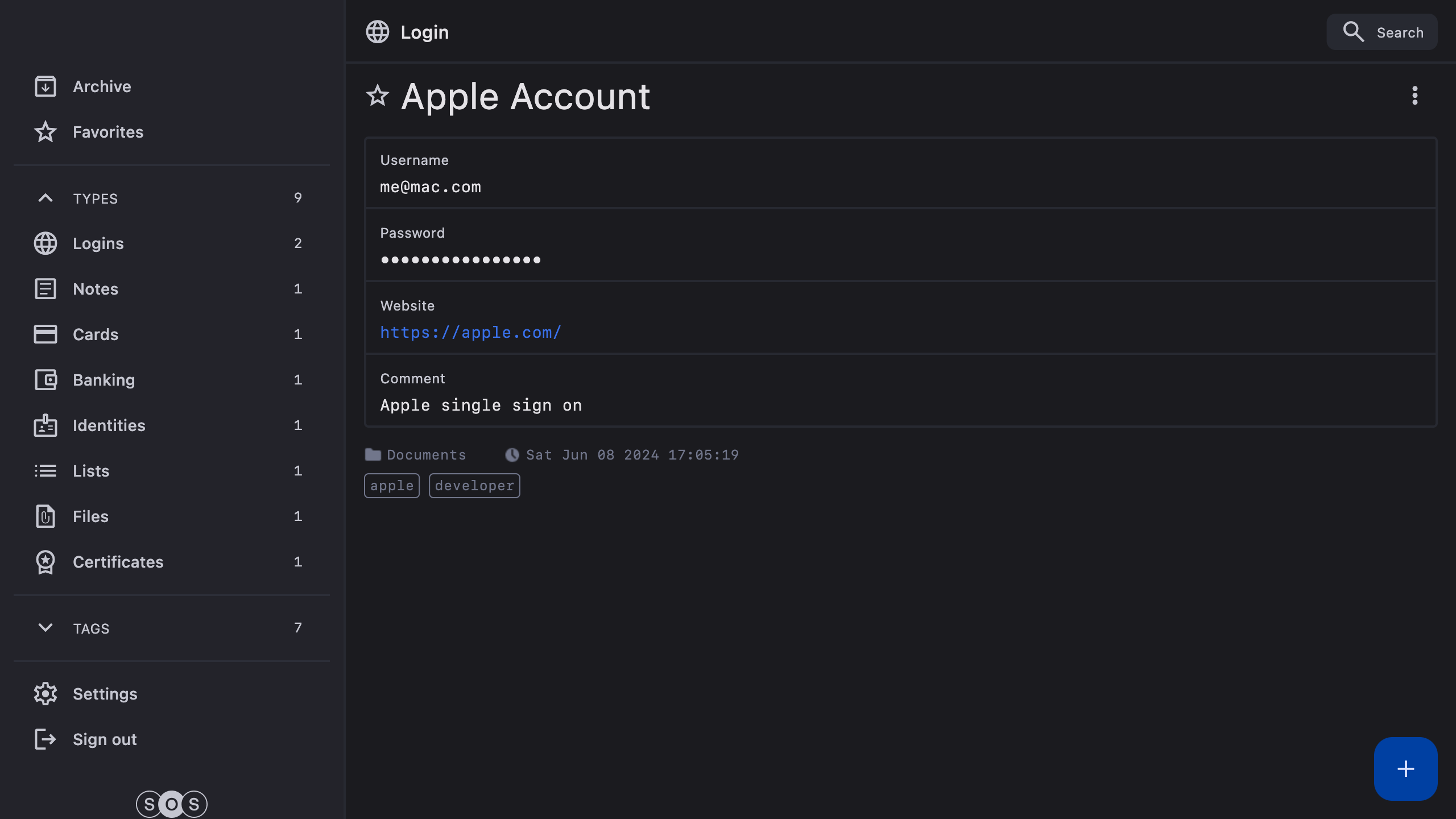Viewport: 1456px width, 819px height.
Task: Click the Archive icon in sidebar
Action: 45,86
